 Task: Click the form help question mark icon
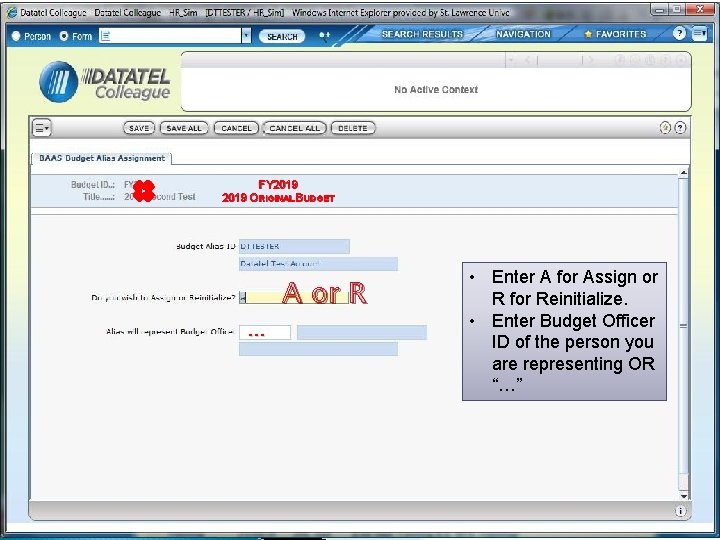tap(680, 128)
